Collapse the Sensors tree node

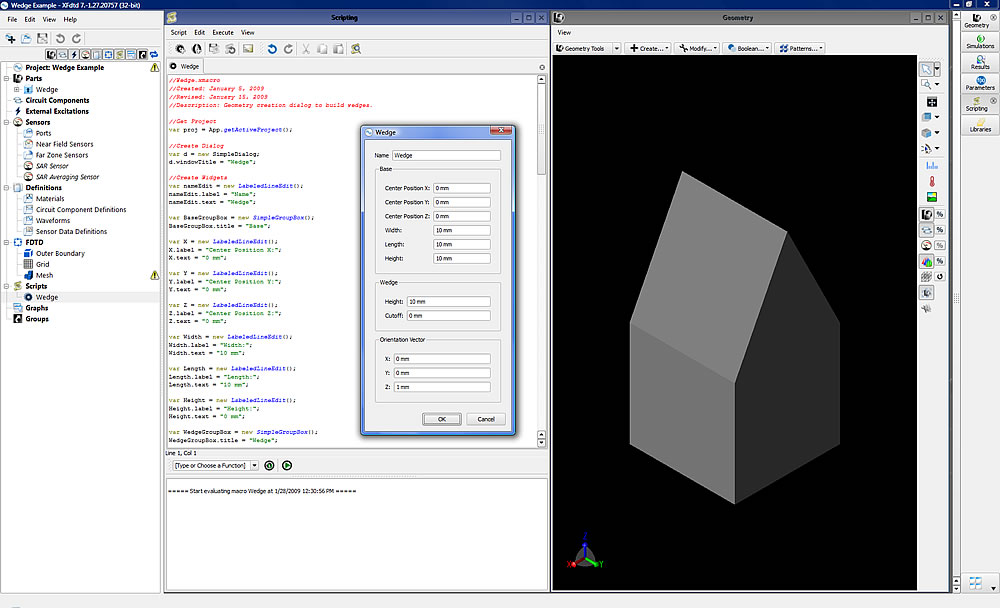tap(7, 122)
